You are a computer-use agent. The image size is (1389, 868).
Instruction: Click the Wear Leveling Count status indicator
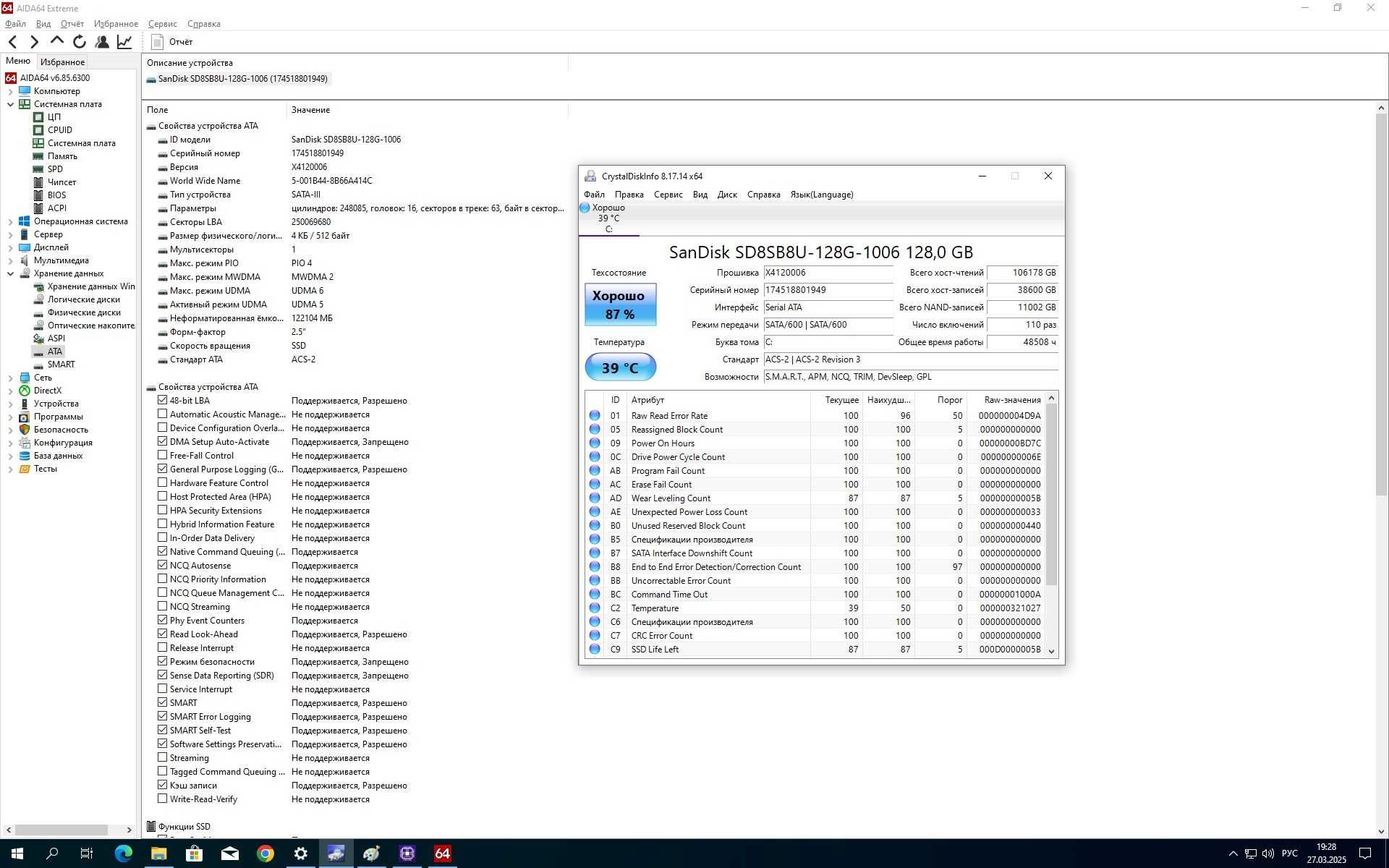point(595,498)
